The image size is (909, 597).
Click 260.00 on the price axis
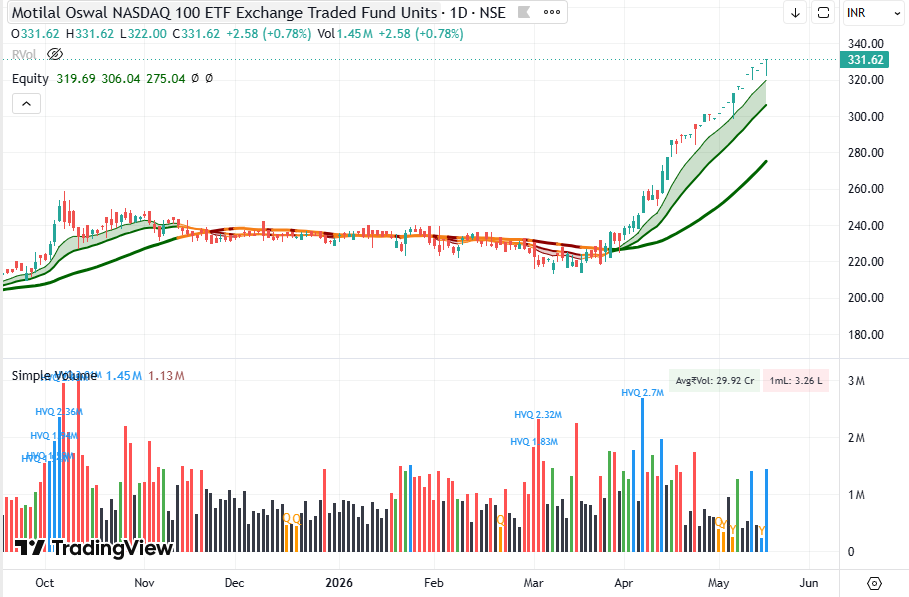[866, 189]
